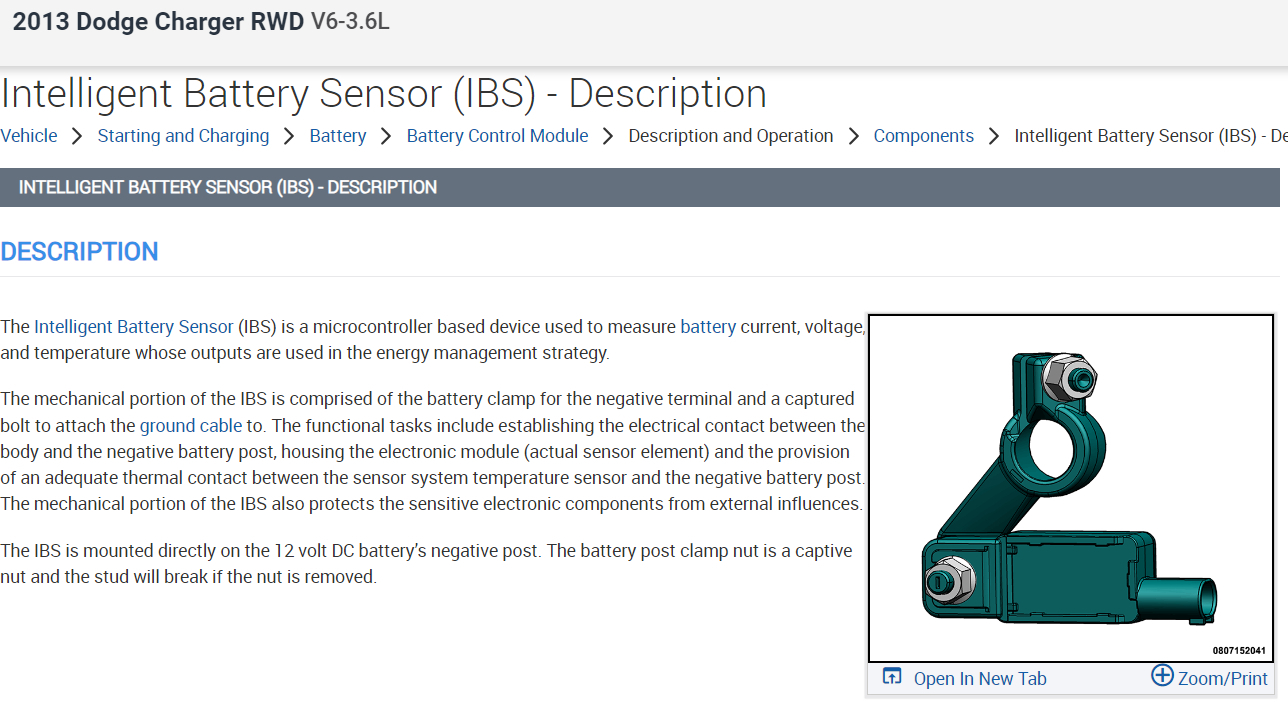Click the gray INTELLIGENT BATTERY SENSOR section bar
Image resolution: width=1288 pixels, height=702 pixels.
coord(640,187)
